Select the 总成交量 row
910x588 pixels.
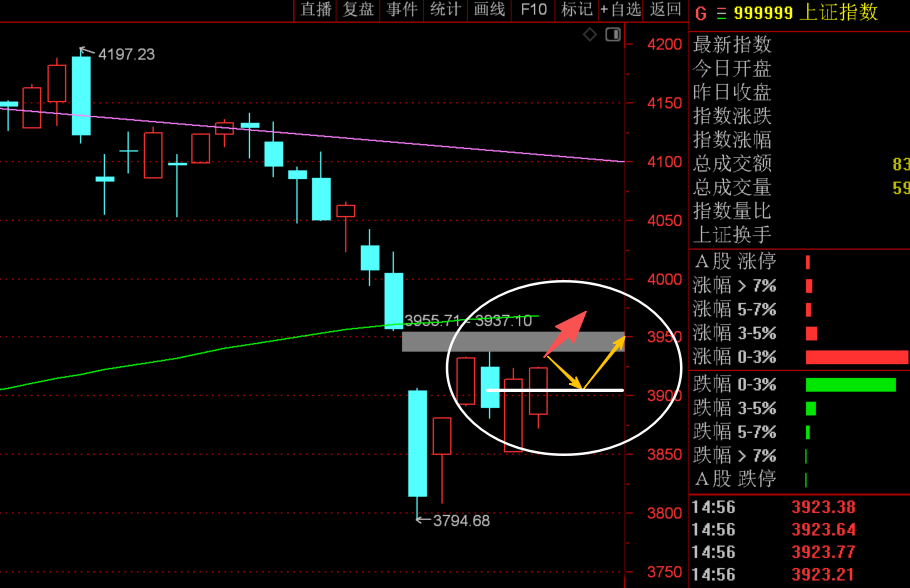tap(800, 187)
